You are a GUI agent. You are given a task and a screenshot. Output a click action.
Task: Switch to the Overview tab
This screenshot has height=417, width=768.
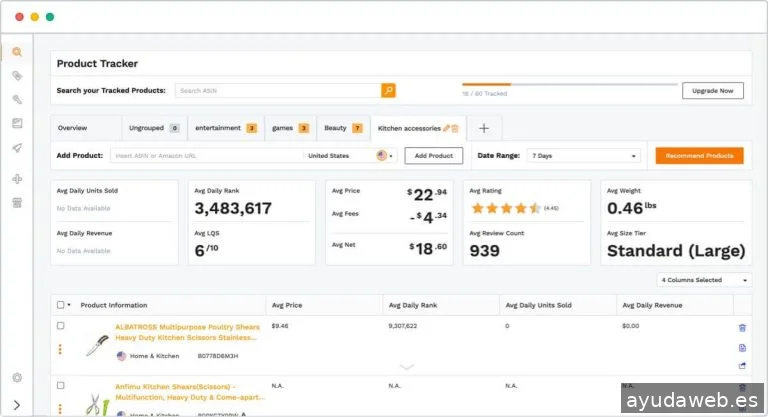pos(73,128)
